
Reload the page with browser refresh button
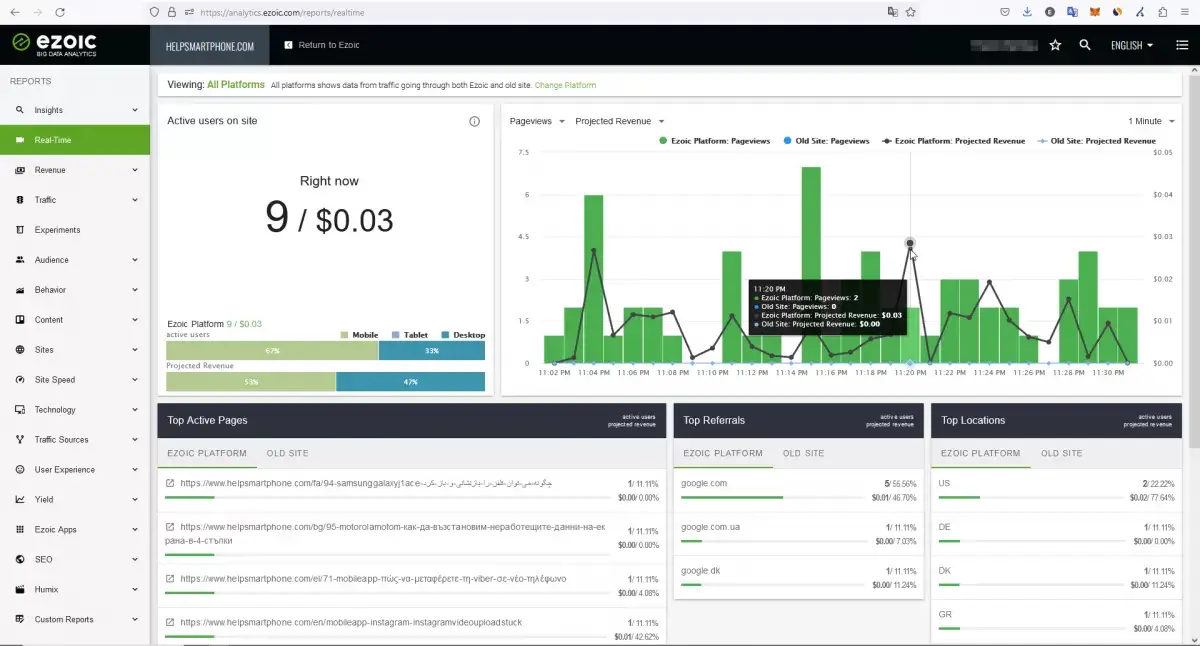(x=60, y=12)
